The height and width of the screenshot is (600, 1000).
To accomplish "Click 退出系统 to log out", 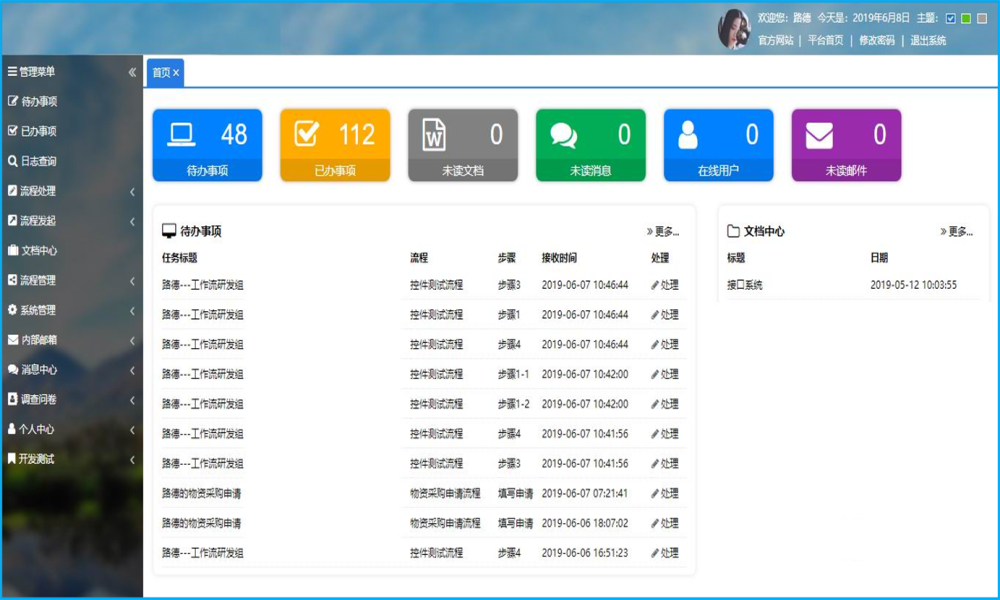I will point(928,40).
